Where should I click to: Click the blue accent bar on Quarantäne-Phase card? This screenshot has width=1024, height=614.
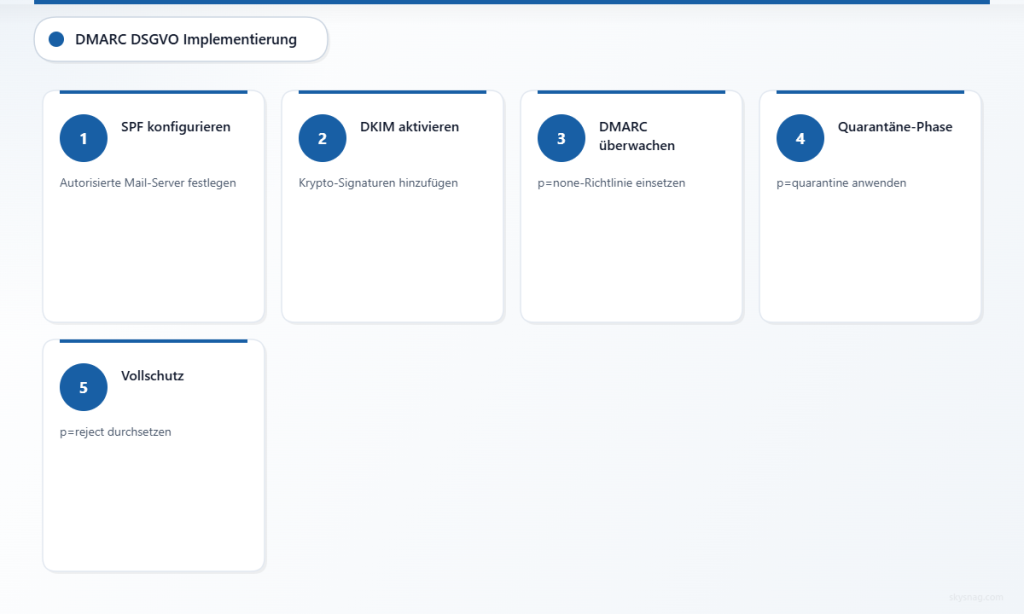870,92
